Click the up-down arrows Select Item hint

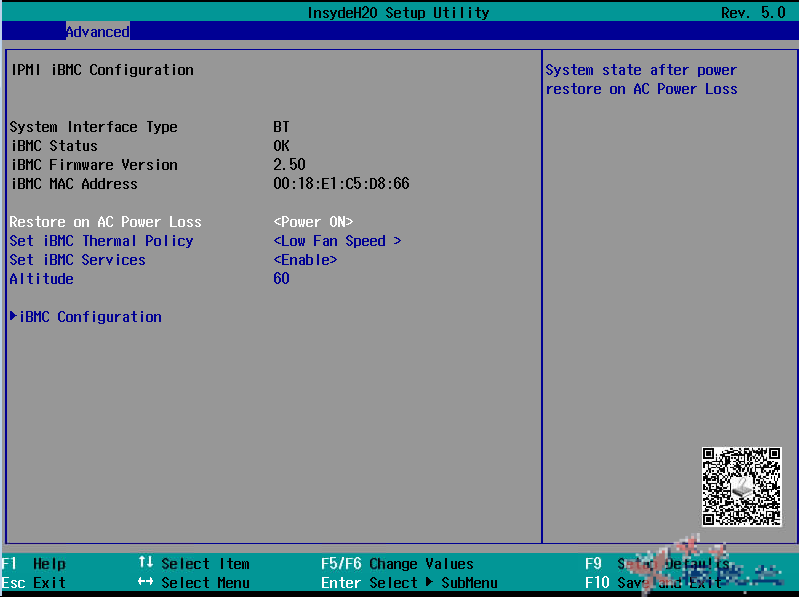[x=194, y=564]
